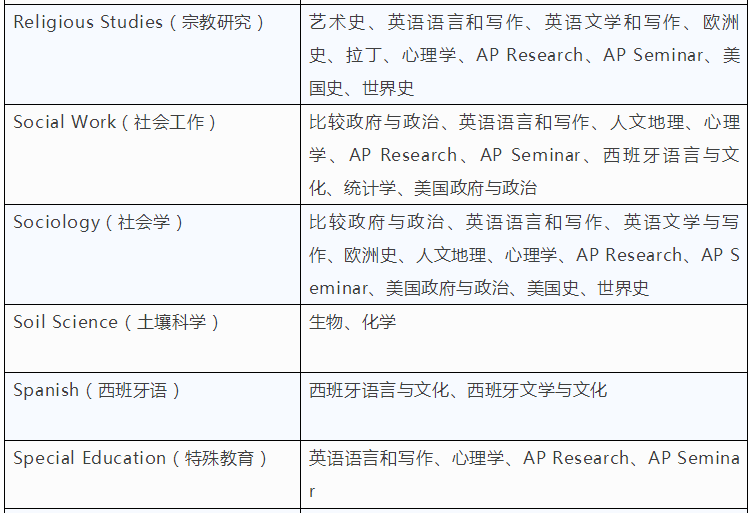
Task: Select 生物 in the Soil Science row
Action: [326, 322]
